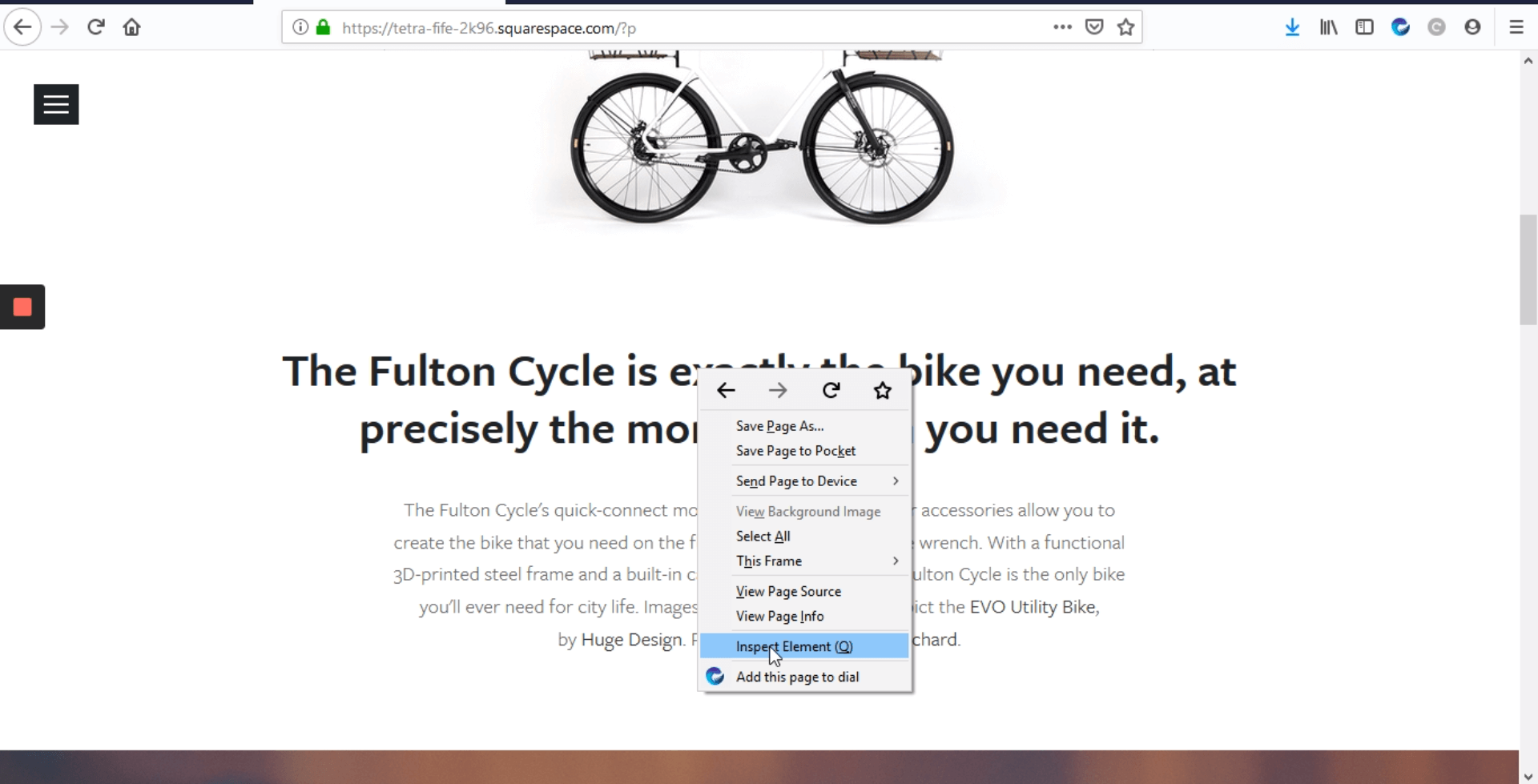Choose View Page Source in context menu
Viewport: 1538px width, 784px height.
[x=788, y=591]
